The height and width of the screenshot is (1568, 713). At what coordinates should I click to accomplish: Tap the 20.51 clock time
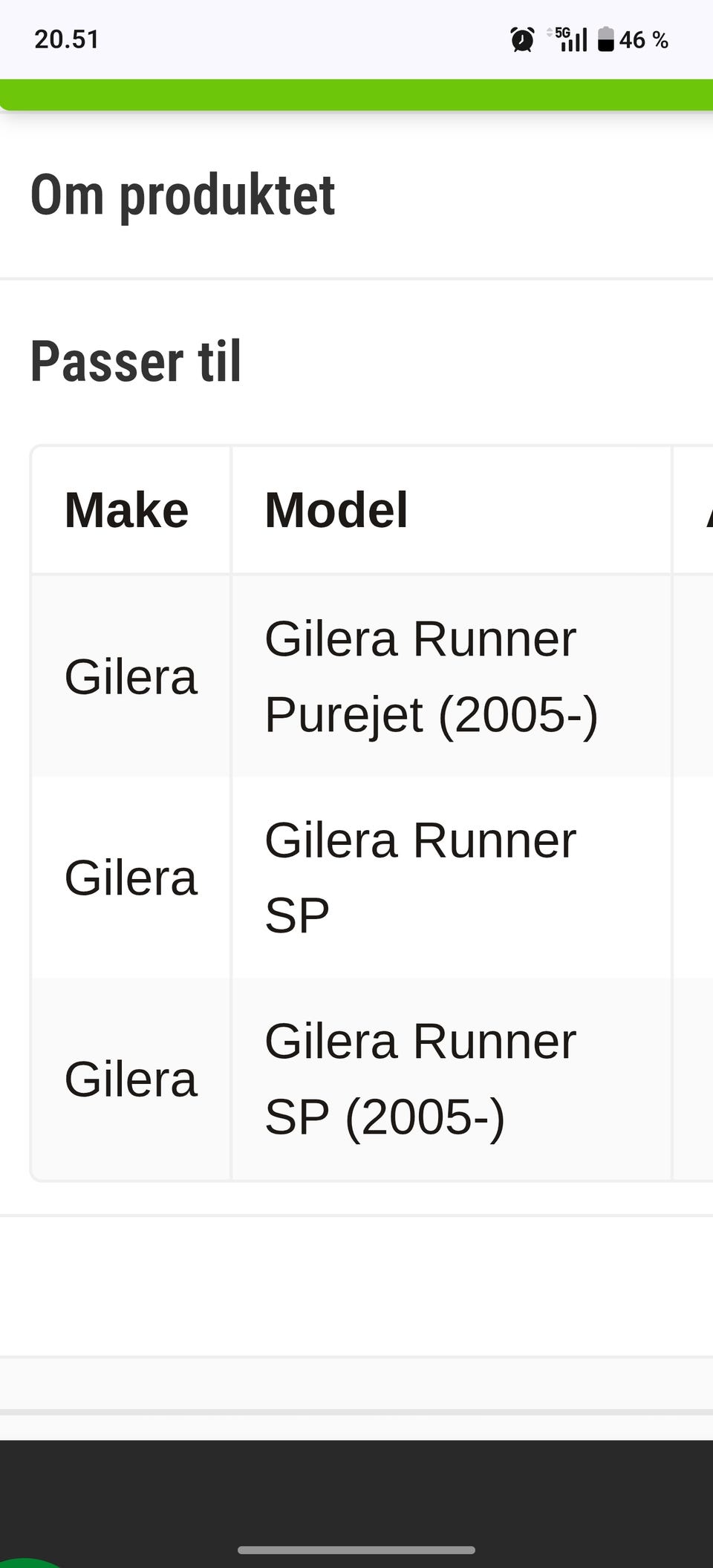tap(67, 39)
